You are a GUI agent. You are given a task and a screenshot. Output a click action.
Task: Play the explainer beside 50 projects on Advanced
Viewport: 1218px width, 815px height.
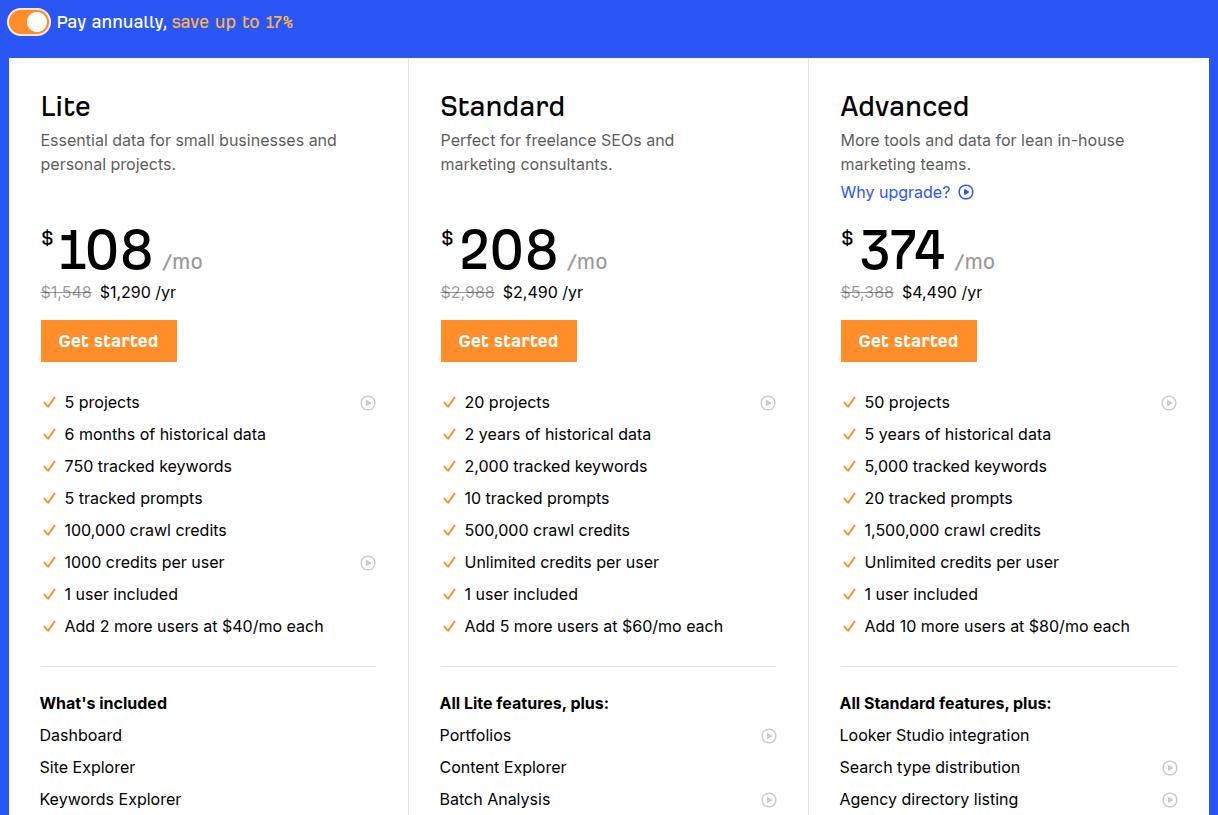tap(1168, 402)
